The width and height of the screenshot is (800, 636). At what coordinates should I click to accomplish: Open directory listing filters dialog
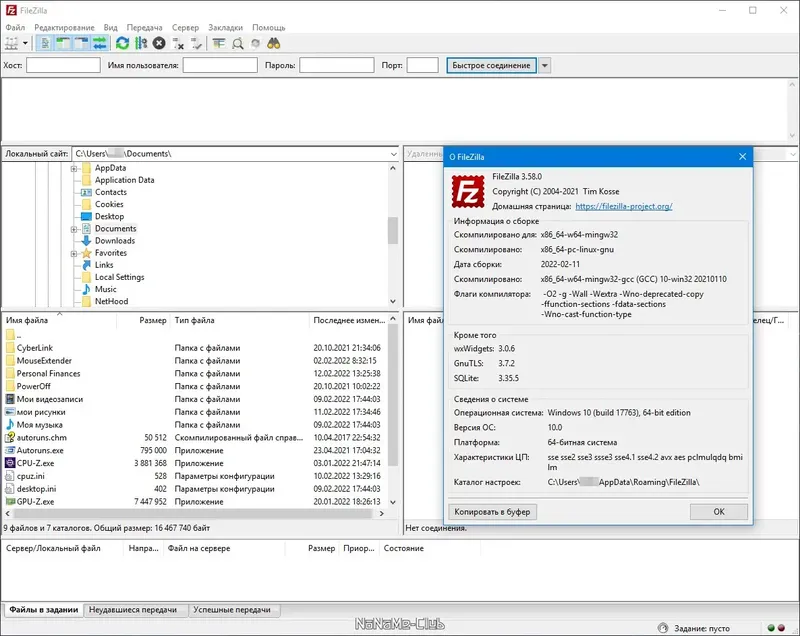[219, 43]
